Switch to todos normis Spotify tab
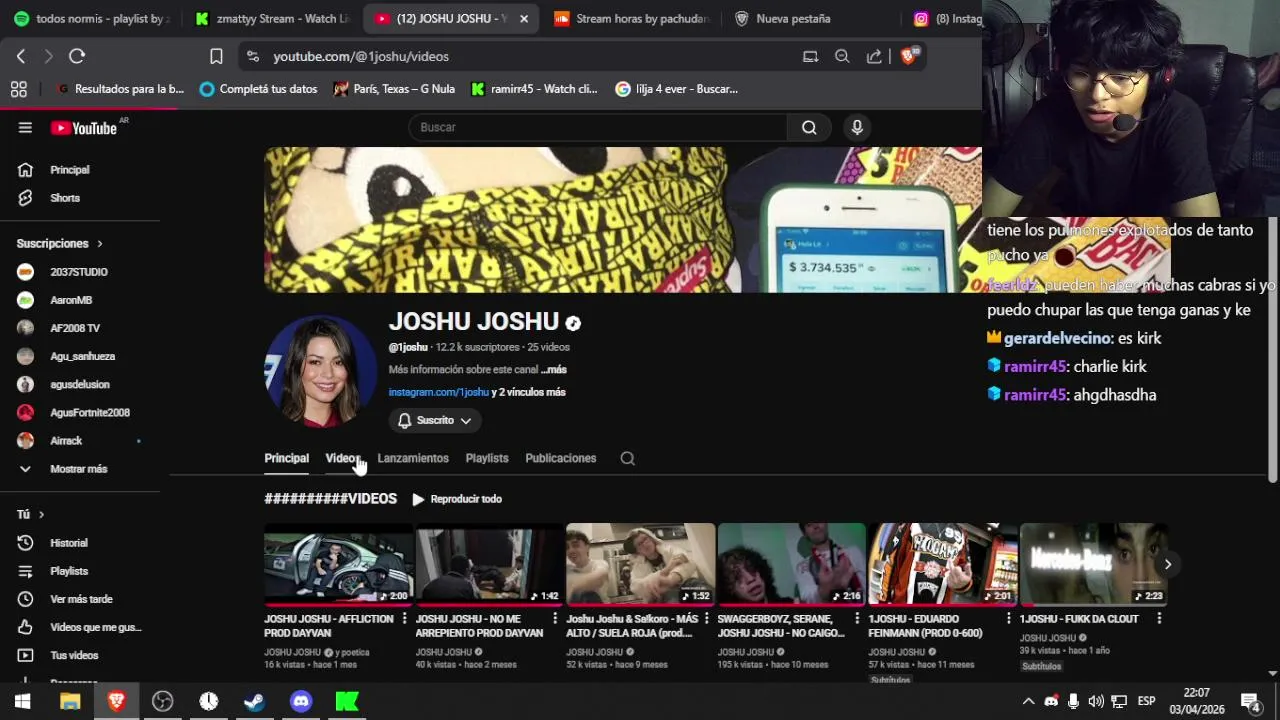This screenshot has height=720, width=1280. click(90, 18)
